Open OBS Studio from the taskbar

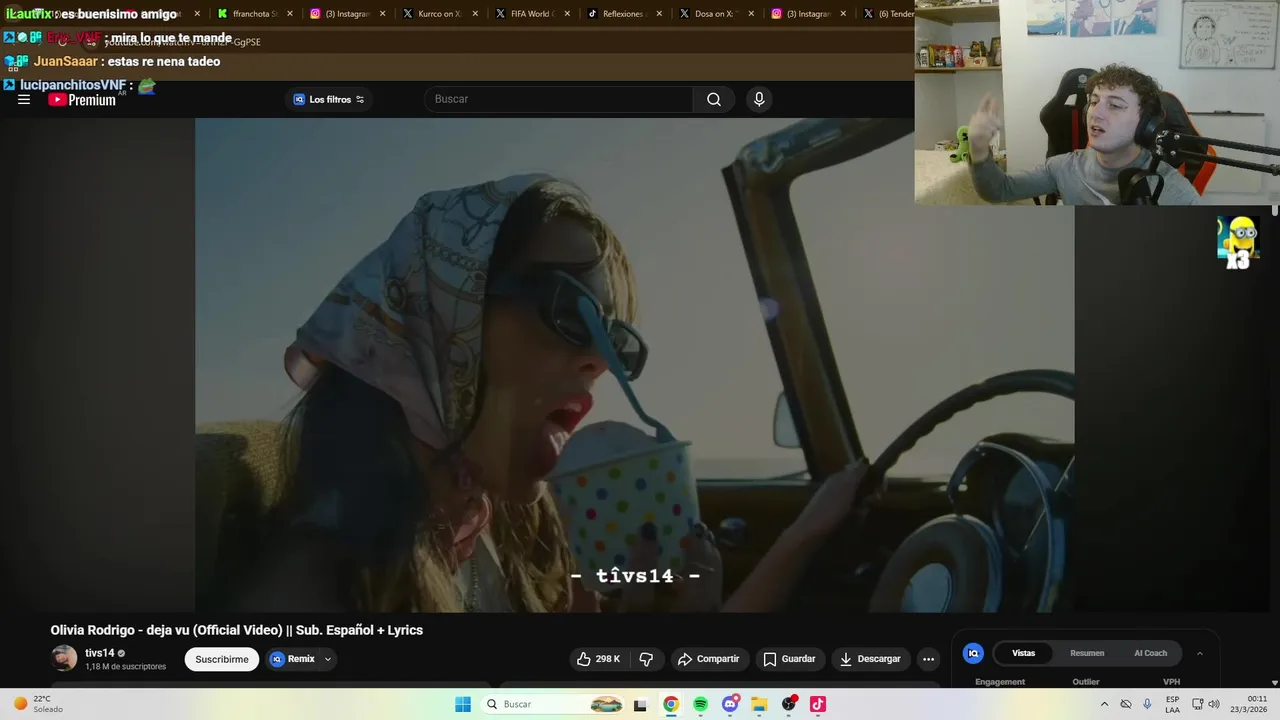point(789,704)
